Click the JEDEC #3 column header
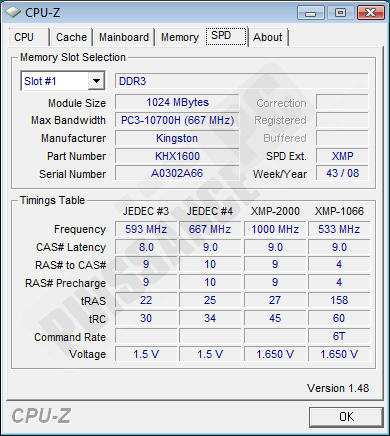The image size is (390, 436). pyautogui.click(x=146, y=211)
